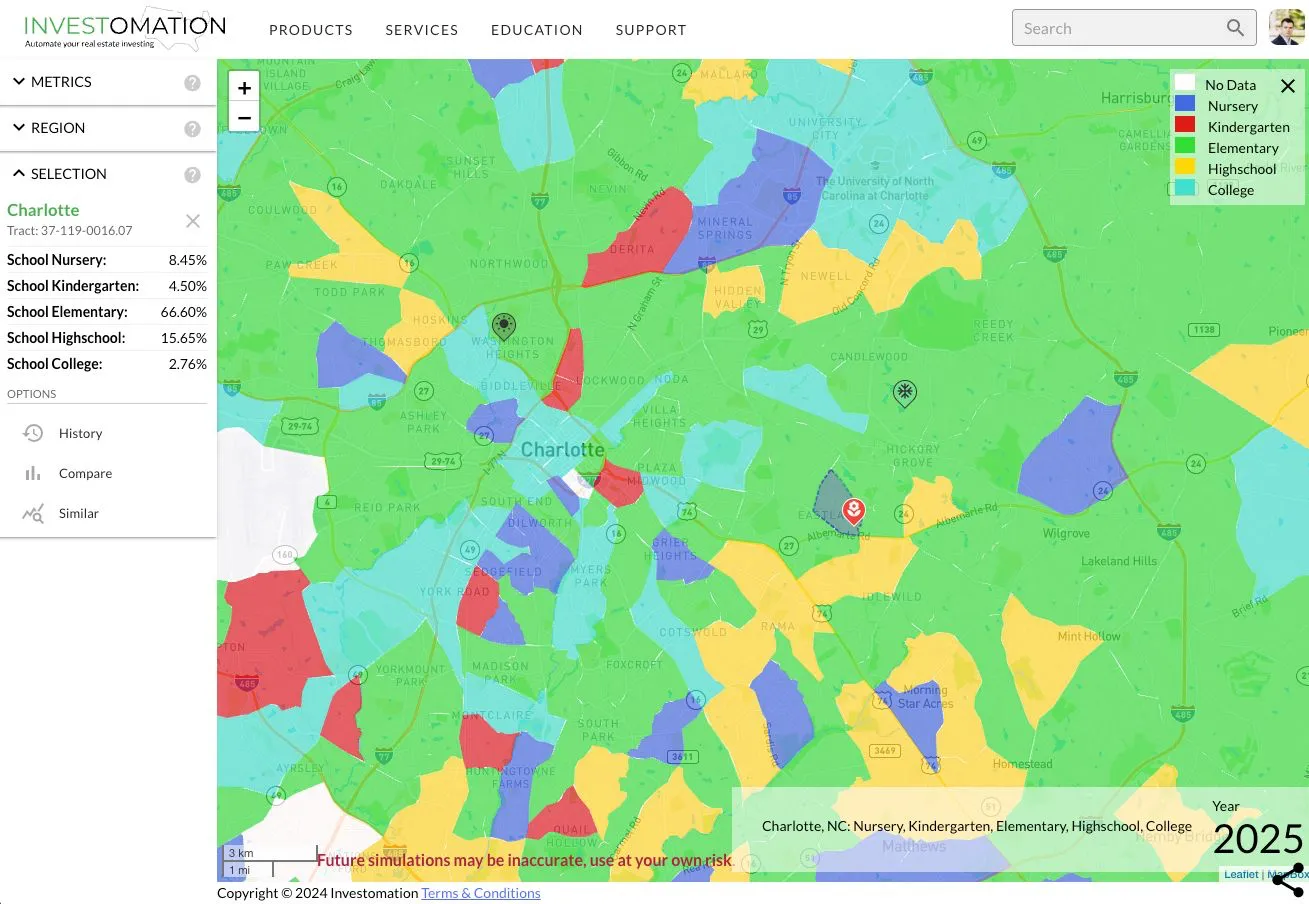Viewport: 1309px width, 904px height.
Task: Click the College cyan legend swatch
Action: (1185, 188)
